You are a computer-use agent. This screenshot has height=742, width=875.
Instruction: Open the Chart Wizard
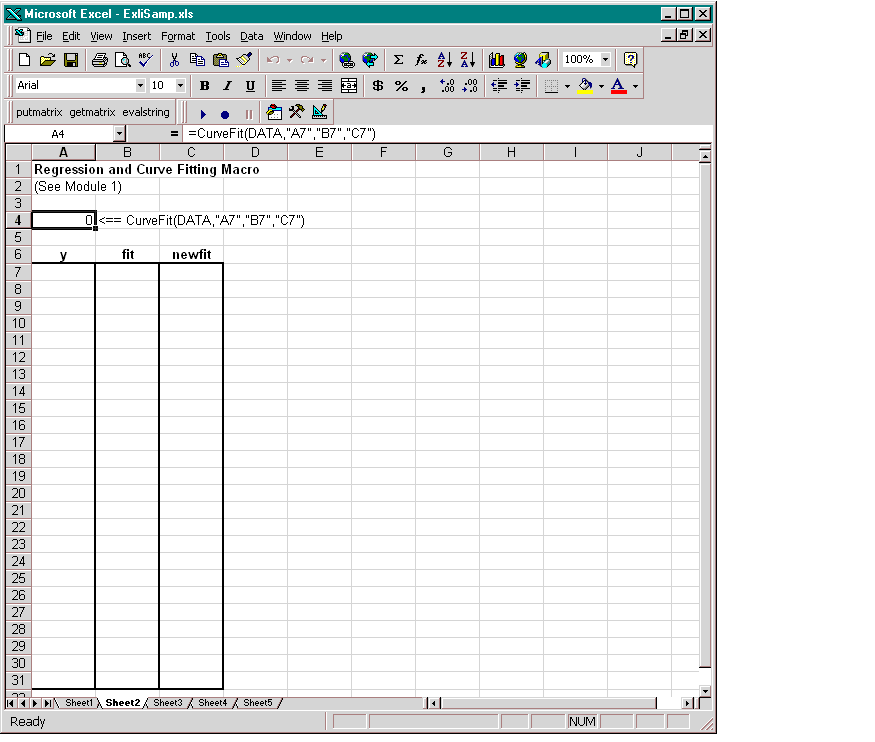497,60
